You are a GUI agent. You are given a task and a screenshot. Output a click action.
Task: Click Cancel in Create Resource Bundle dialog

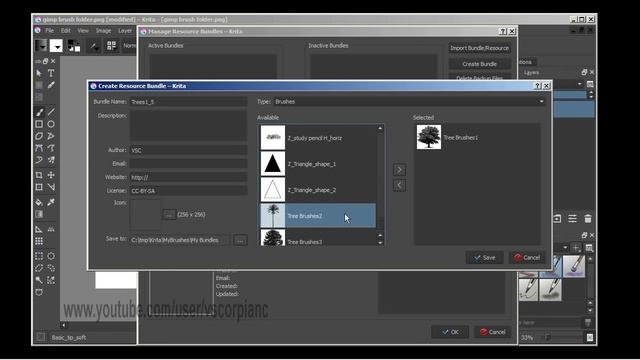pos(527,258)
